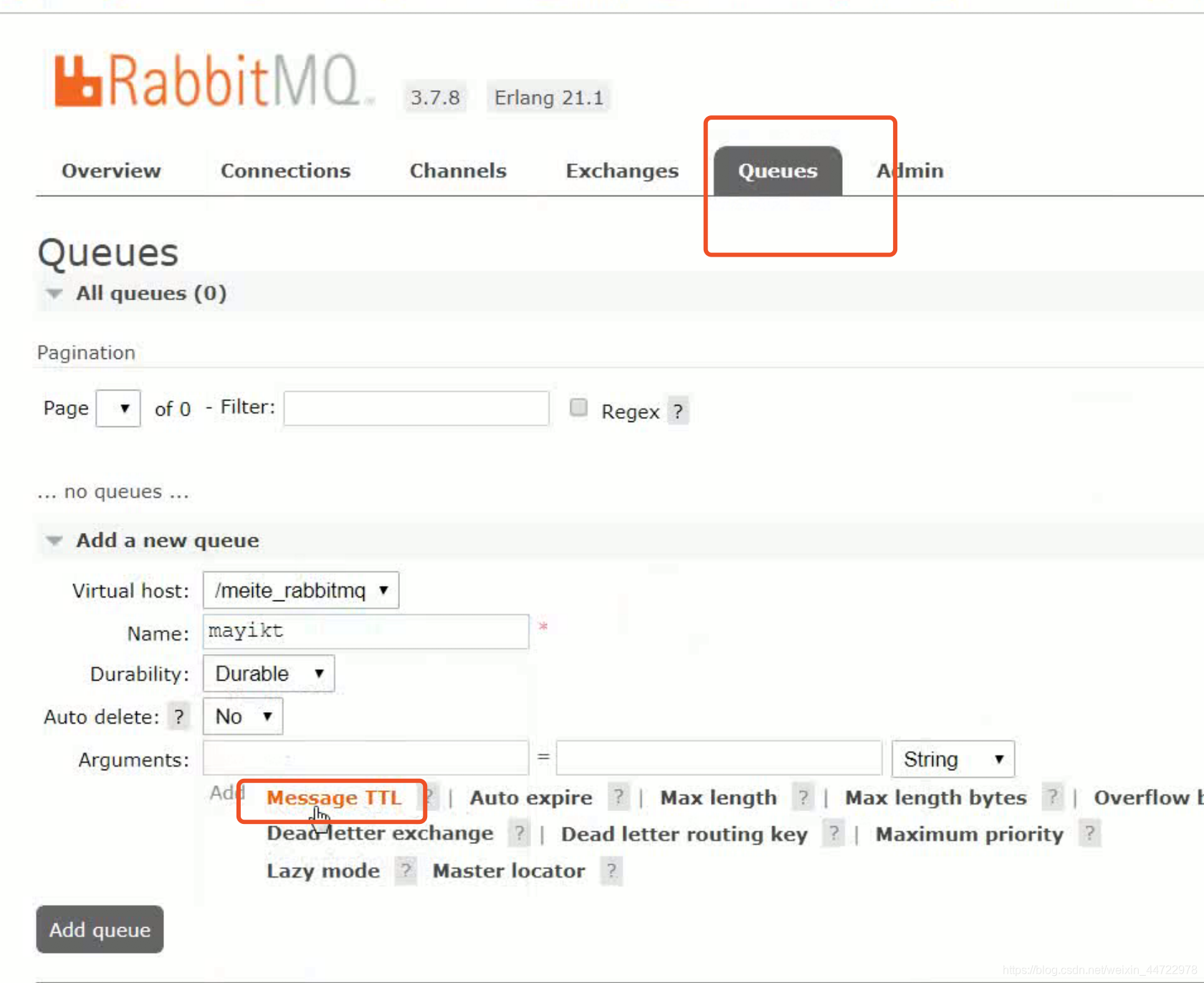Image resolution: width=1204 pixels, height=983 pixels.
Task: Open help icon next to Master locator
Action: pyautogui.click(x=611, y=871)
